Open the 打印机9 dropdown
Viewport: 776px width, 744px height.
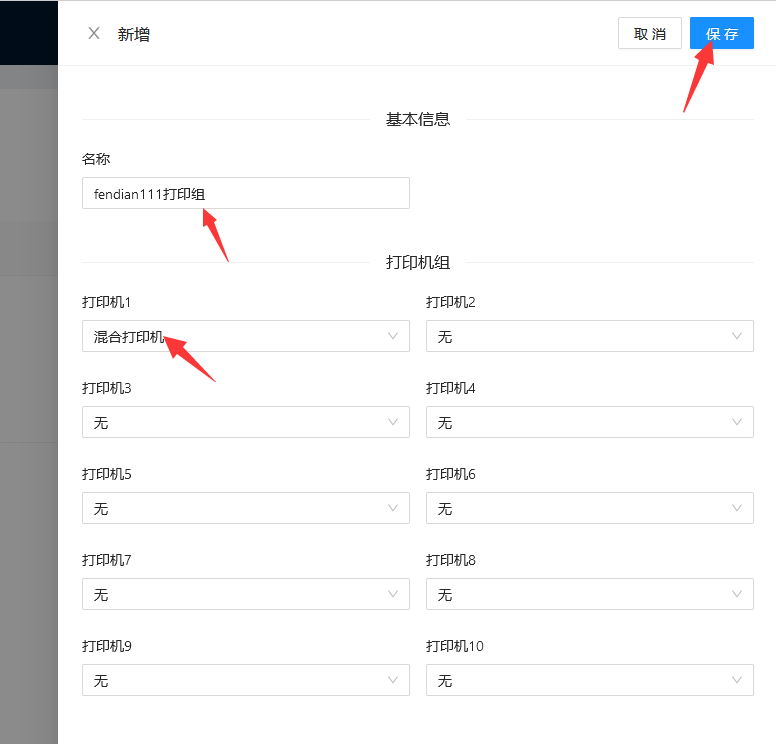coord(245,680)
